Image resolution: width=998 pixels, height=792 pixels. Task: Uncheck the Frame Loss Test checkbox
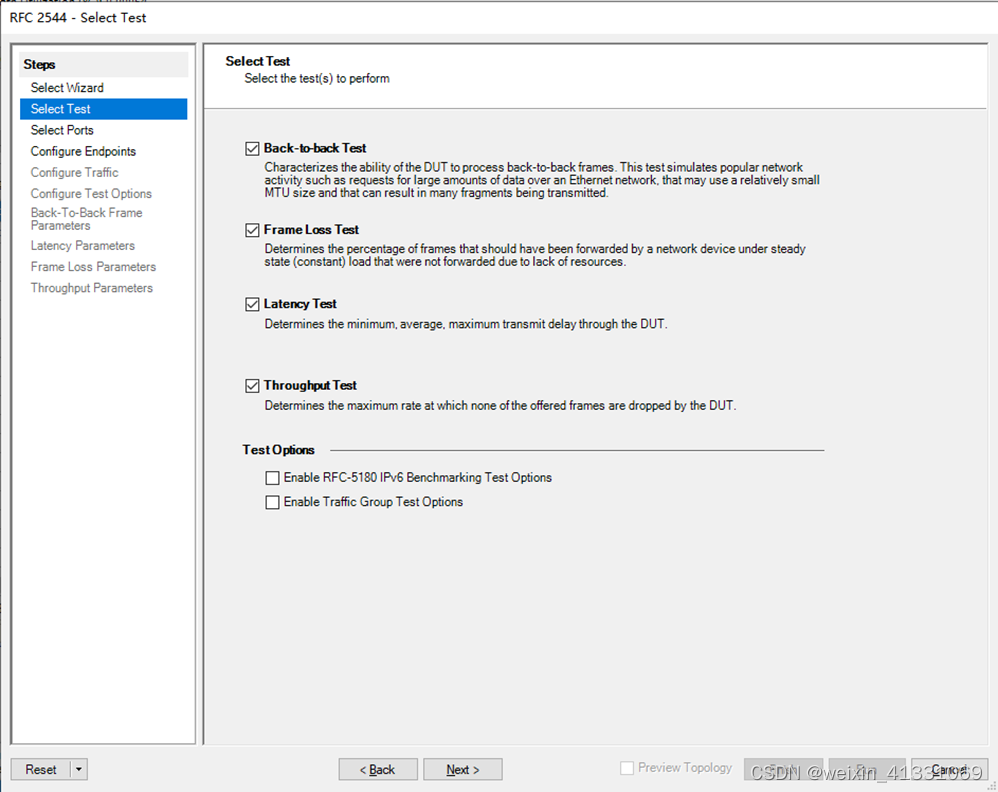(253, 230)
